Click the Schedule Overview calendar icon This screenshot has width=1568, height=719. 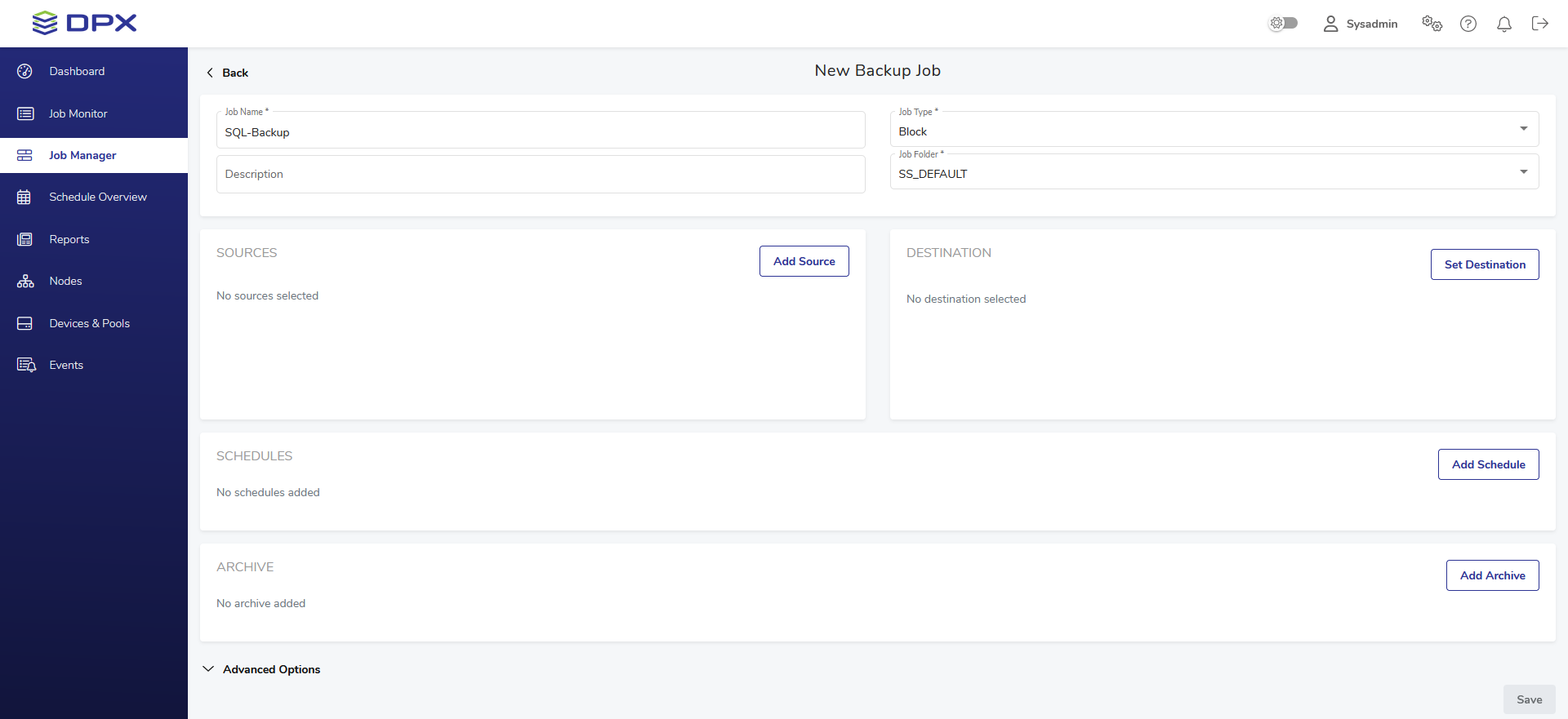click(x=24, y=198)
